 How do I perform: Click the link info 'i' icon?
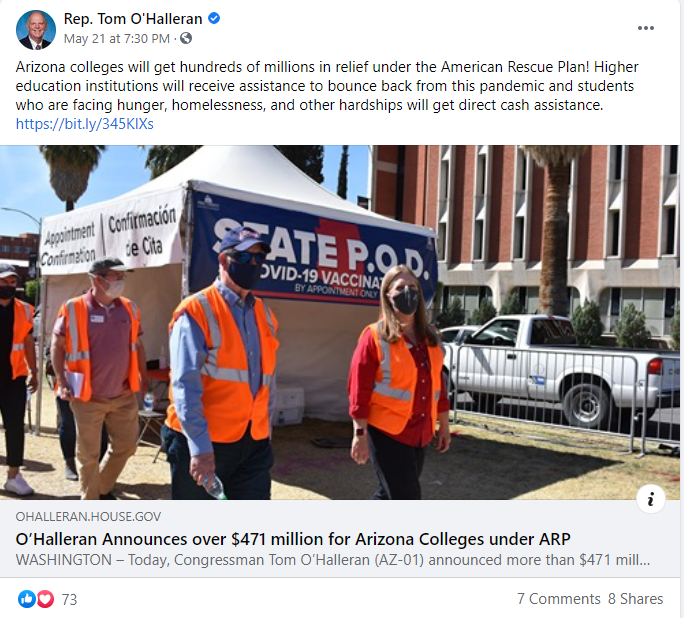650,498
